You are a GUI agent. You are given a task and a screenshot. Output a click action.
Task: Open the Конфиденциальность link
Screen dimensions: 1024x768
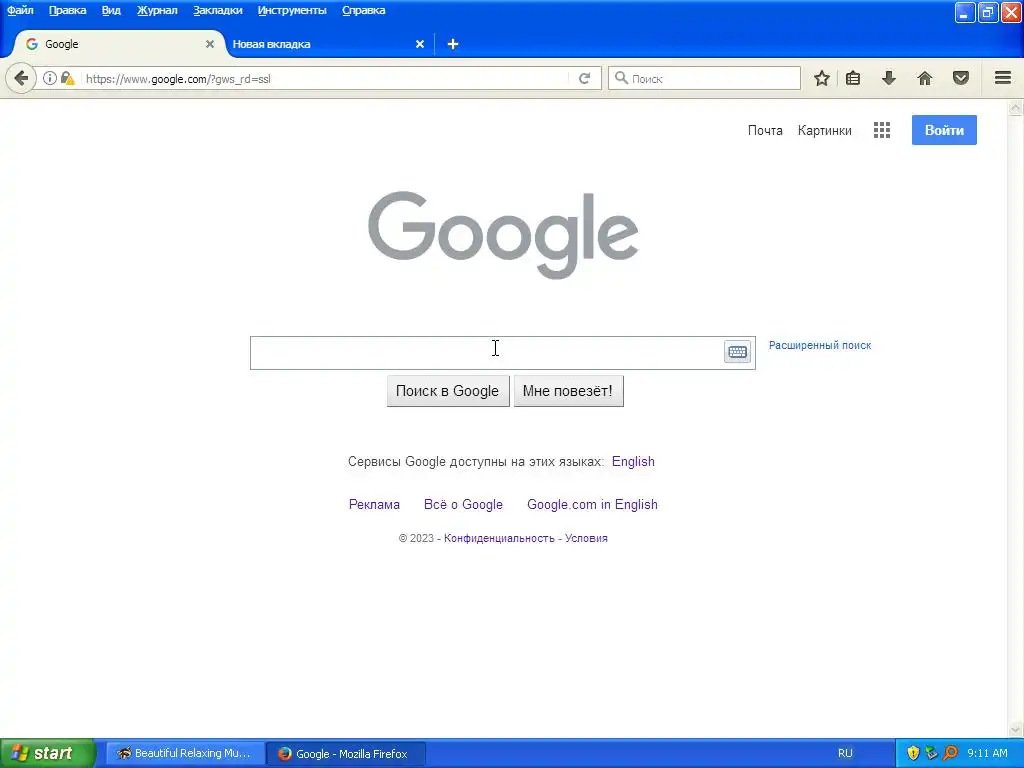click(x=499, y=538)
